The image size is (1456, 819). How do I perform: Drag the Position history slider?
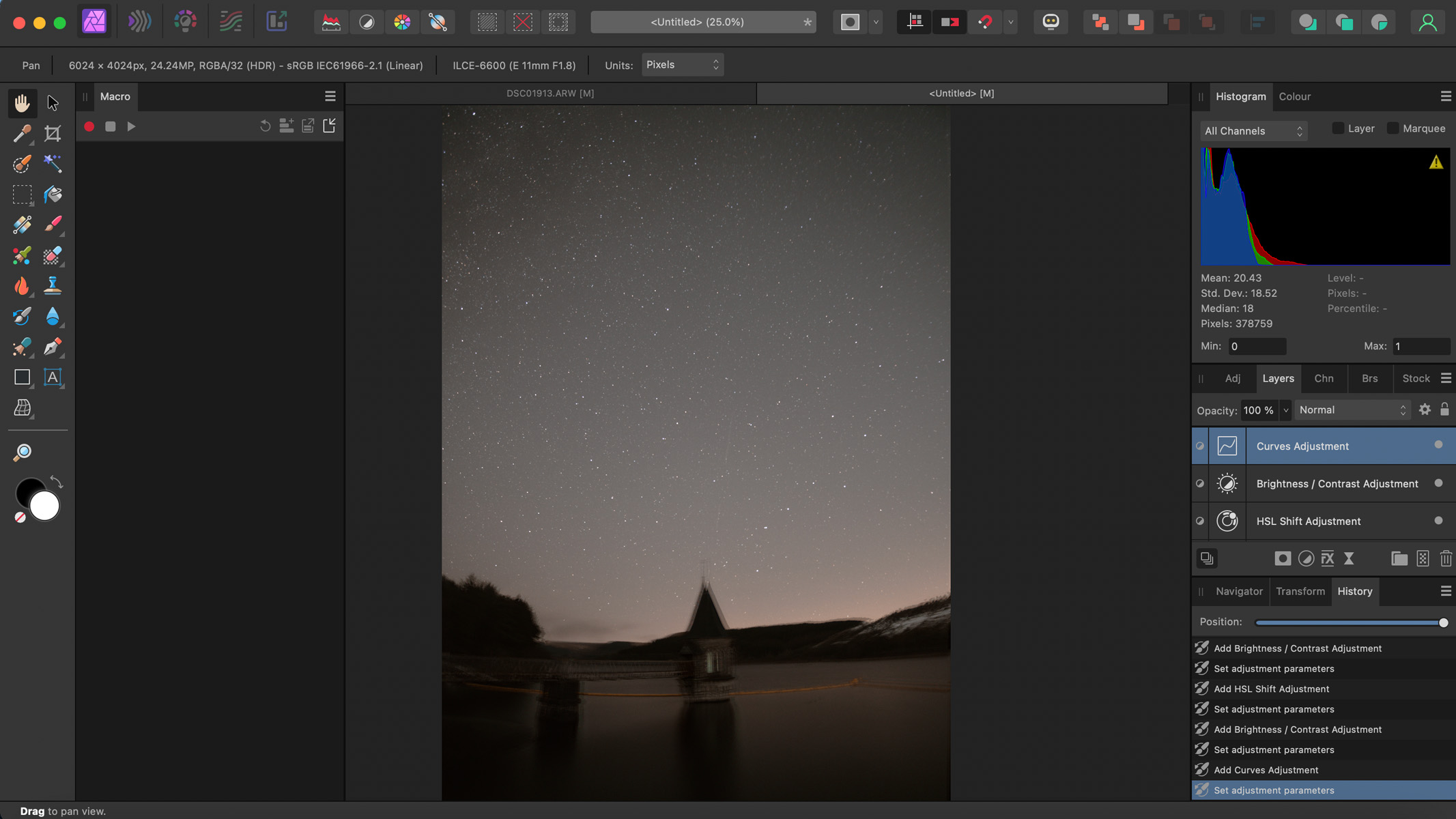click(1444, 622)
